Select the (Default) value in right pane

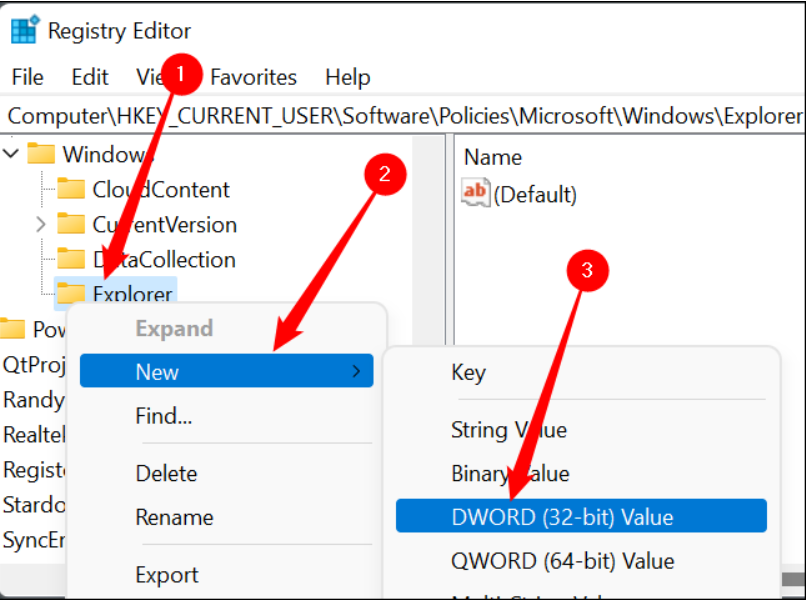536,194
